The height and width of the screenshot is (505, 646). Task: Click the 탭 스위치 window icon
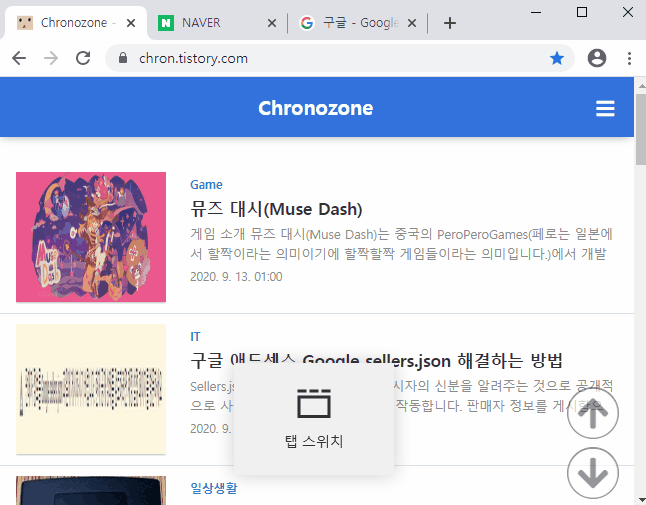click(314, 403)
